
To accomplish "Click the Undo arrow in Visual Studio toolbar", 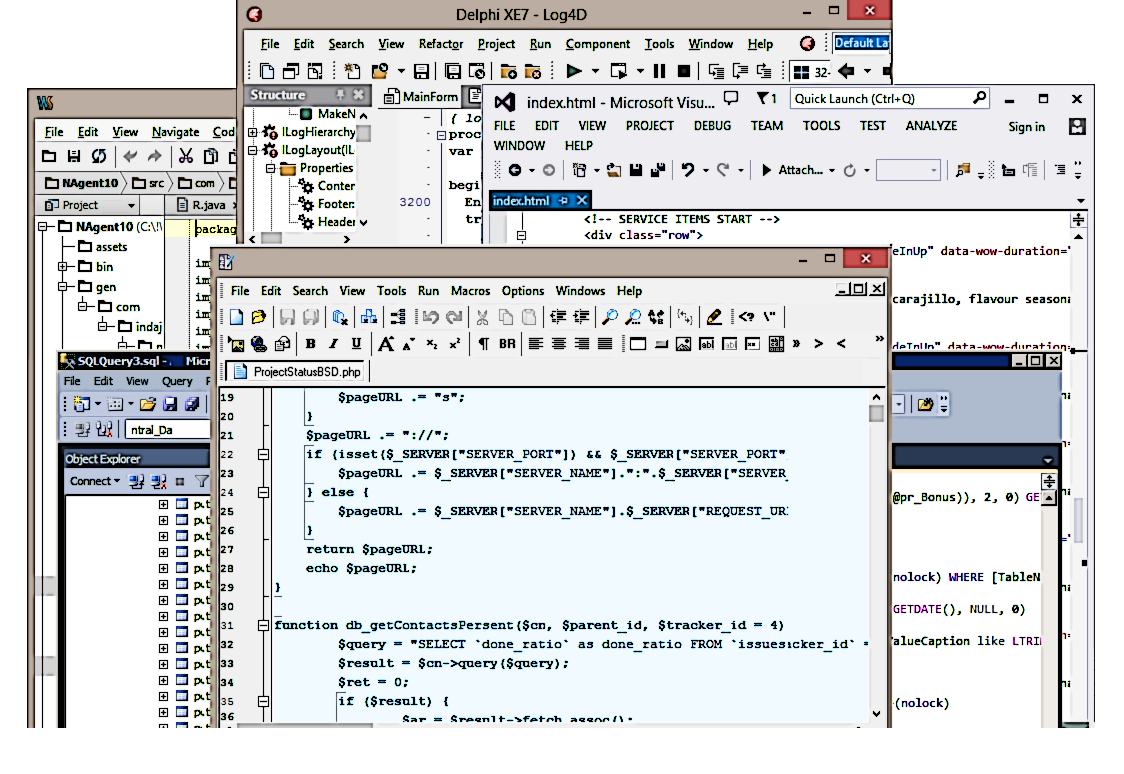I will tap(688, 170).
